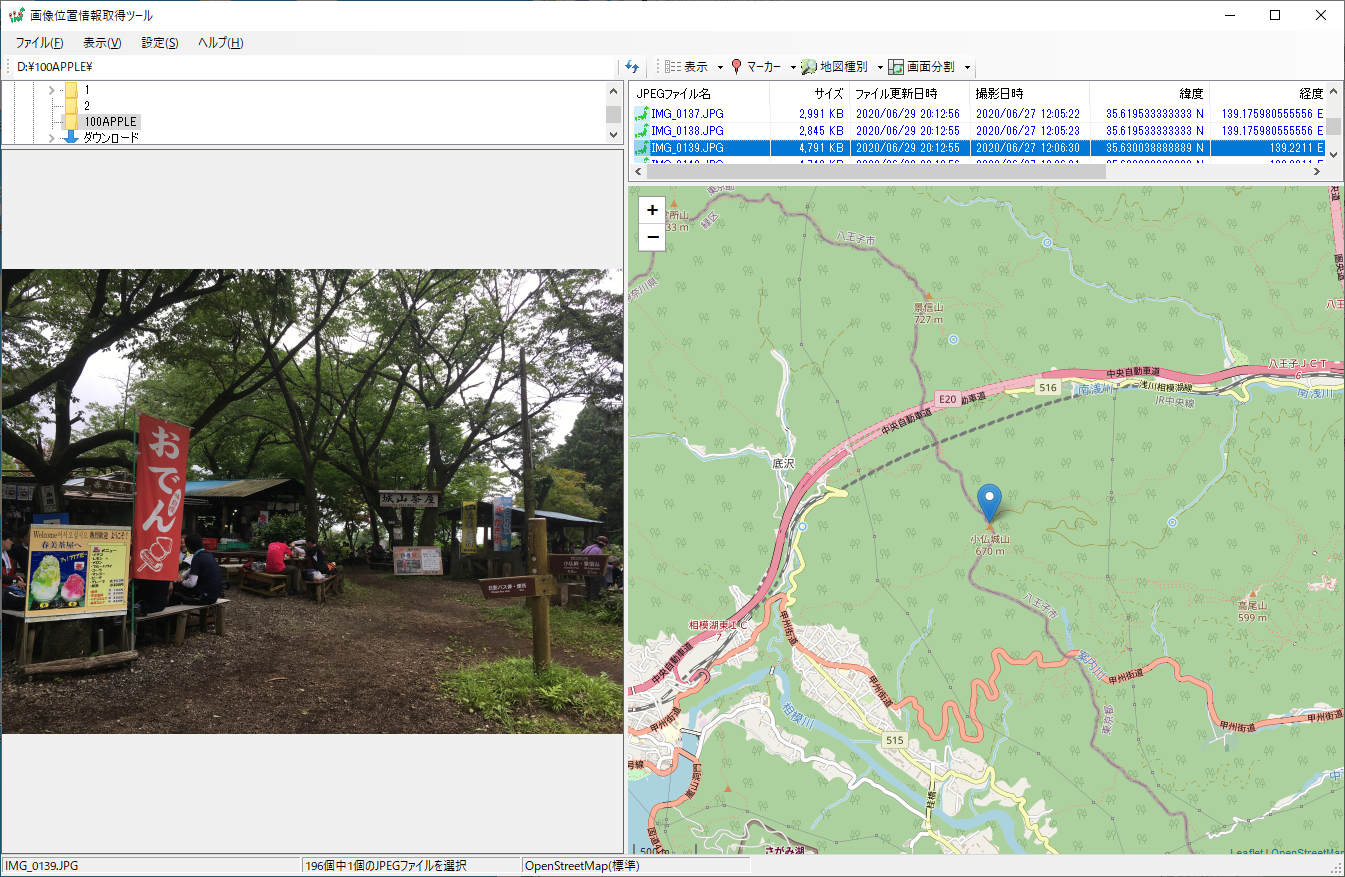Click the おでん photo preview image

tap(312, 501)
